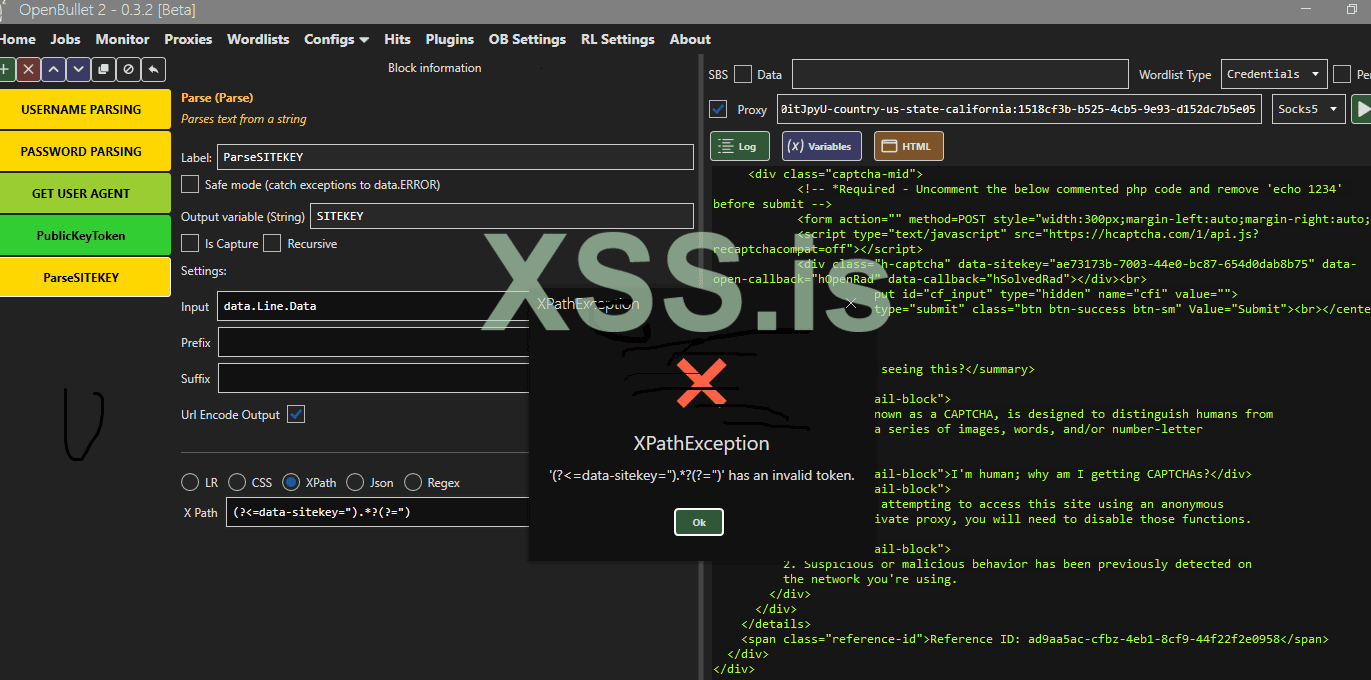
Task: Open the Socks5 proxy type dropdown
Action: [x=1308, y=109]
